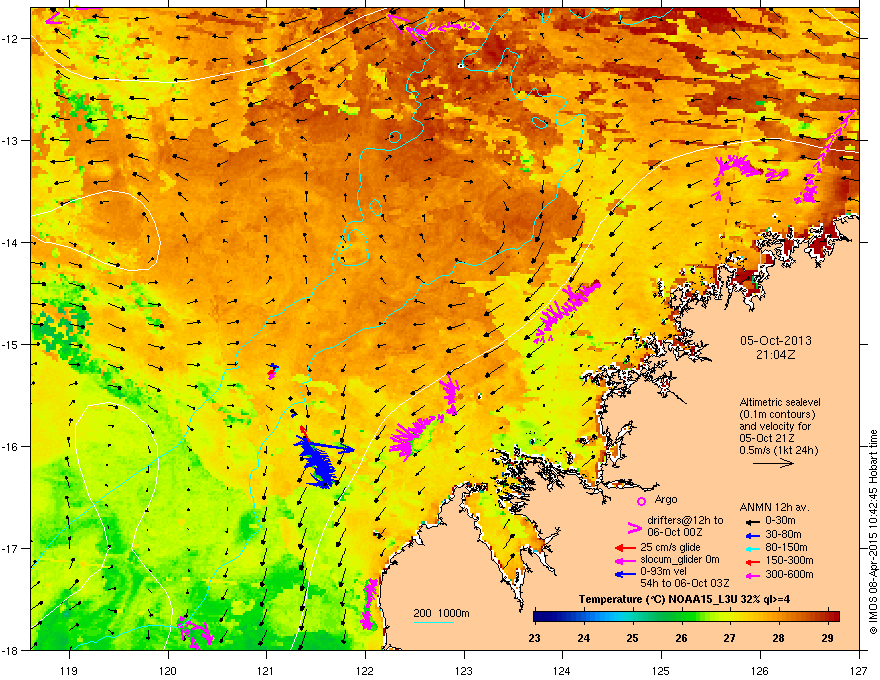Click the longitude axis label 121

click(266, 670)
